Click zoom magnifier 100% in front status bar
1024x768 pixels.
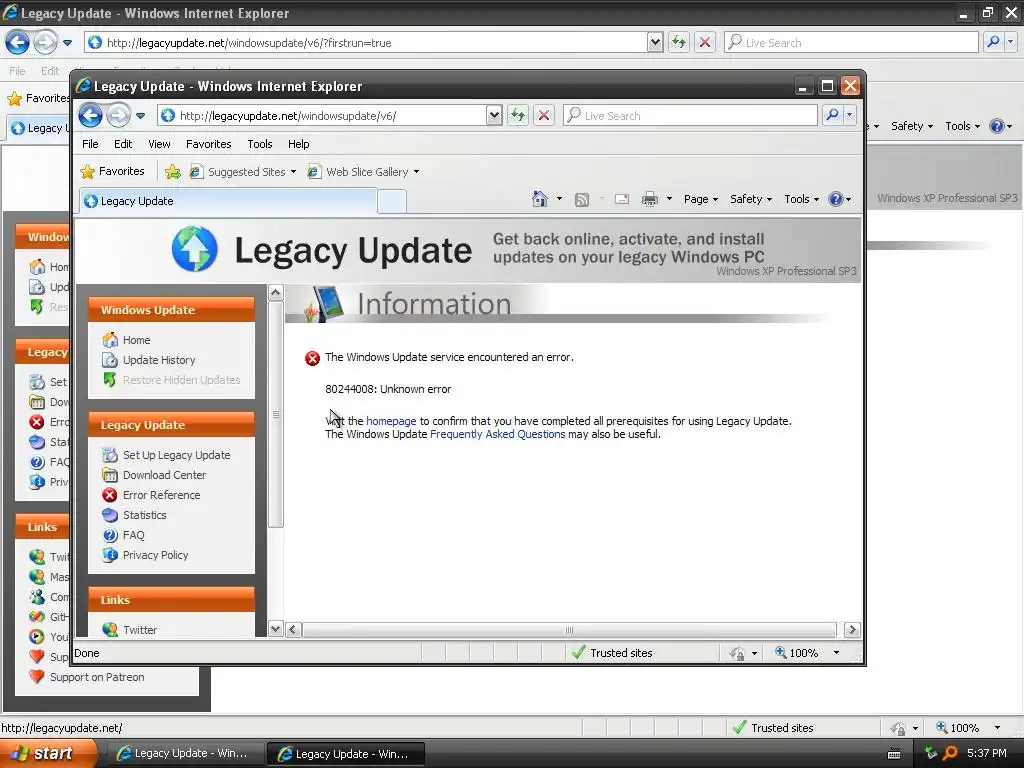pos(796,652)
